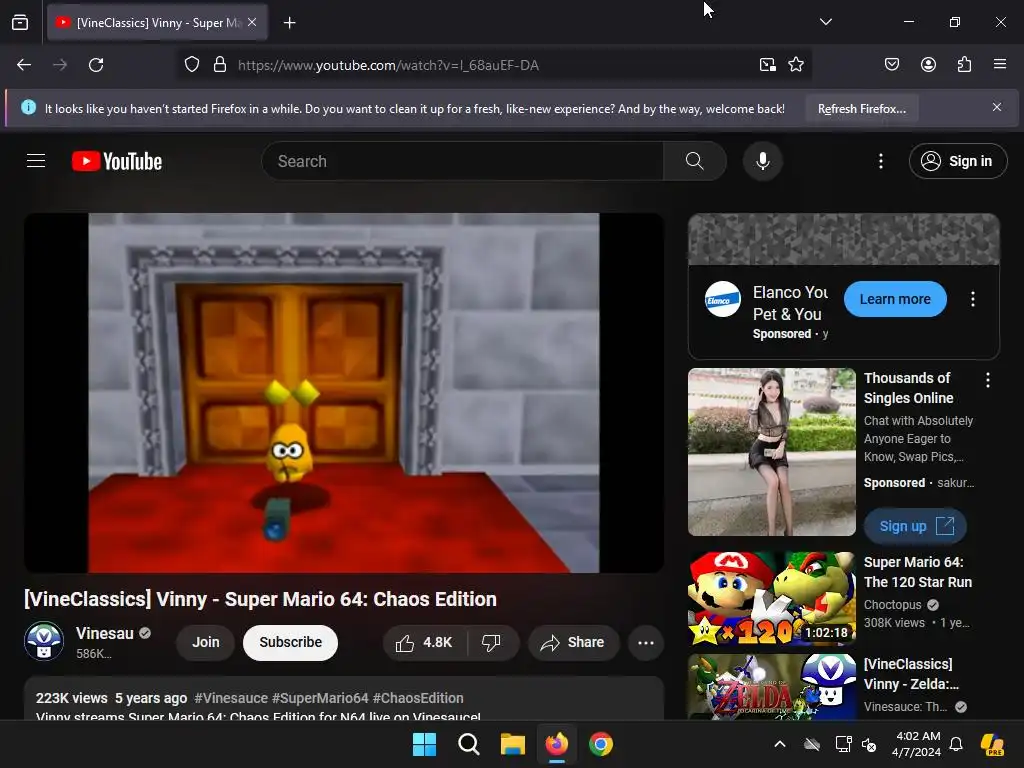The width and height of the screenshot is (1024, 768).
Task: Click Sign in button
Action: pyautogui.click(x=958, y=161)
